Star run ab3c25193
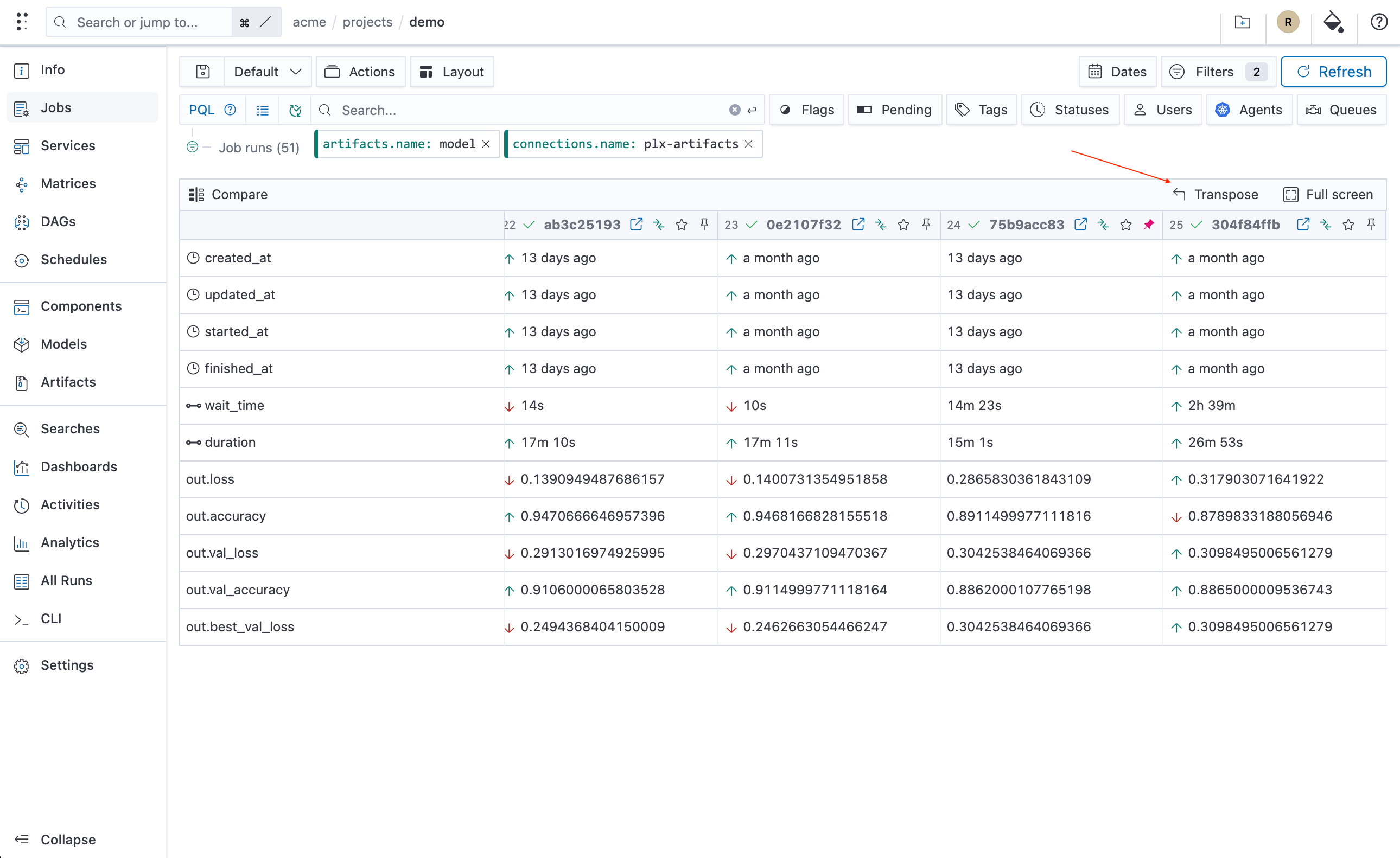Image resolution: width=1400 pixels, height=858 pixels. tap(681, 225)
